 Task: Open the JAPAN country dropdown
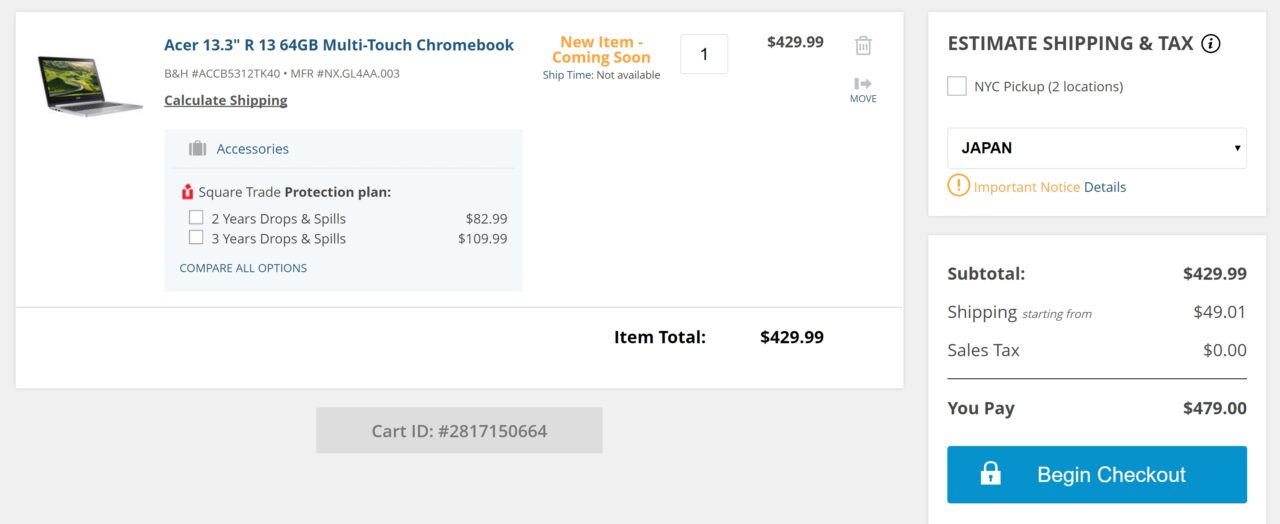1096,148
